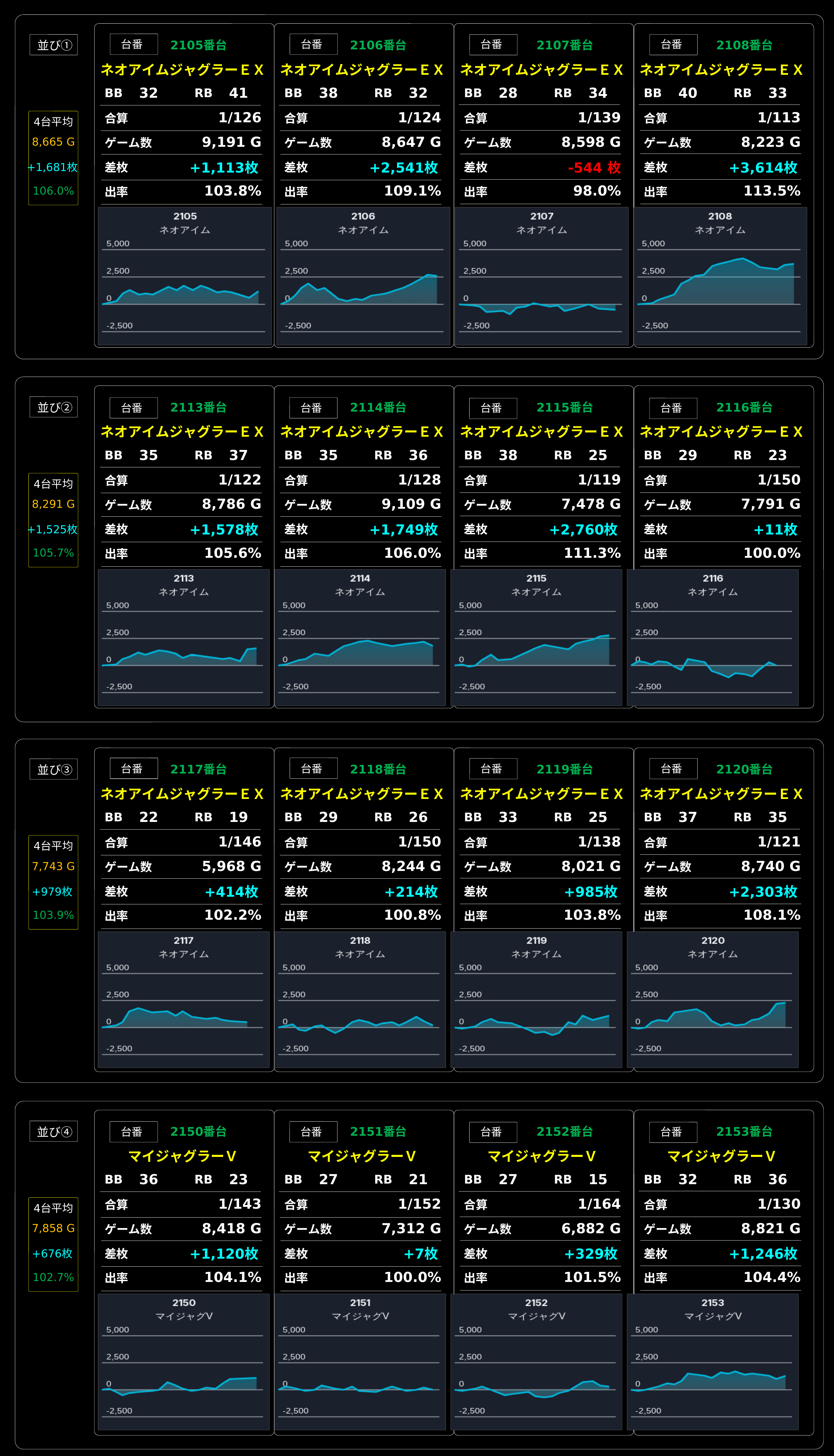This screenshot has height=1456, width=834.
Task: Click the 並び④ group label
Action: (x=54, y=1132)
